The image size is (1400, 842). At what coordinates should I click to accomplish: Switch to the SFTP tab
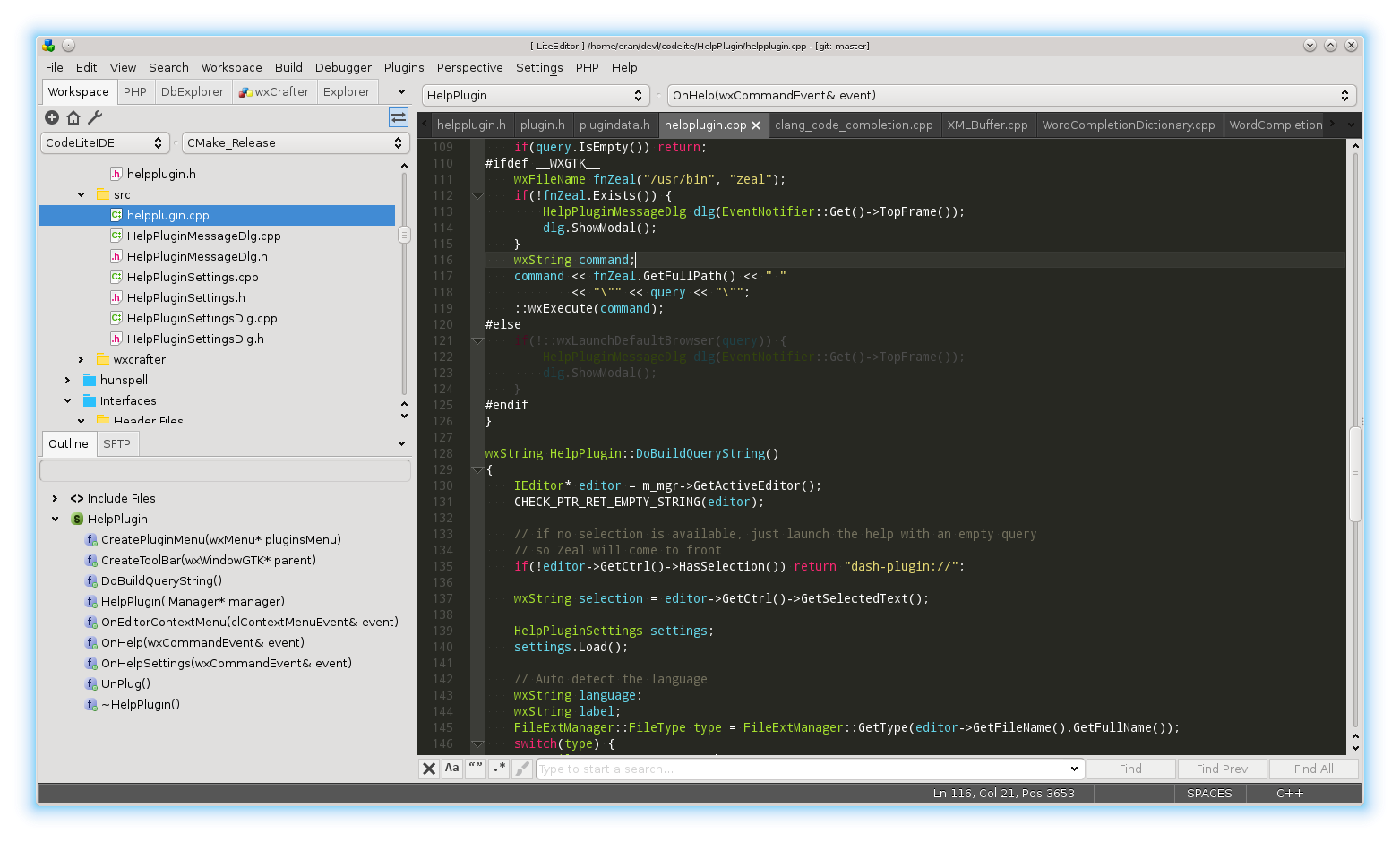point(116,443)
